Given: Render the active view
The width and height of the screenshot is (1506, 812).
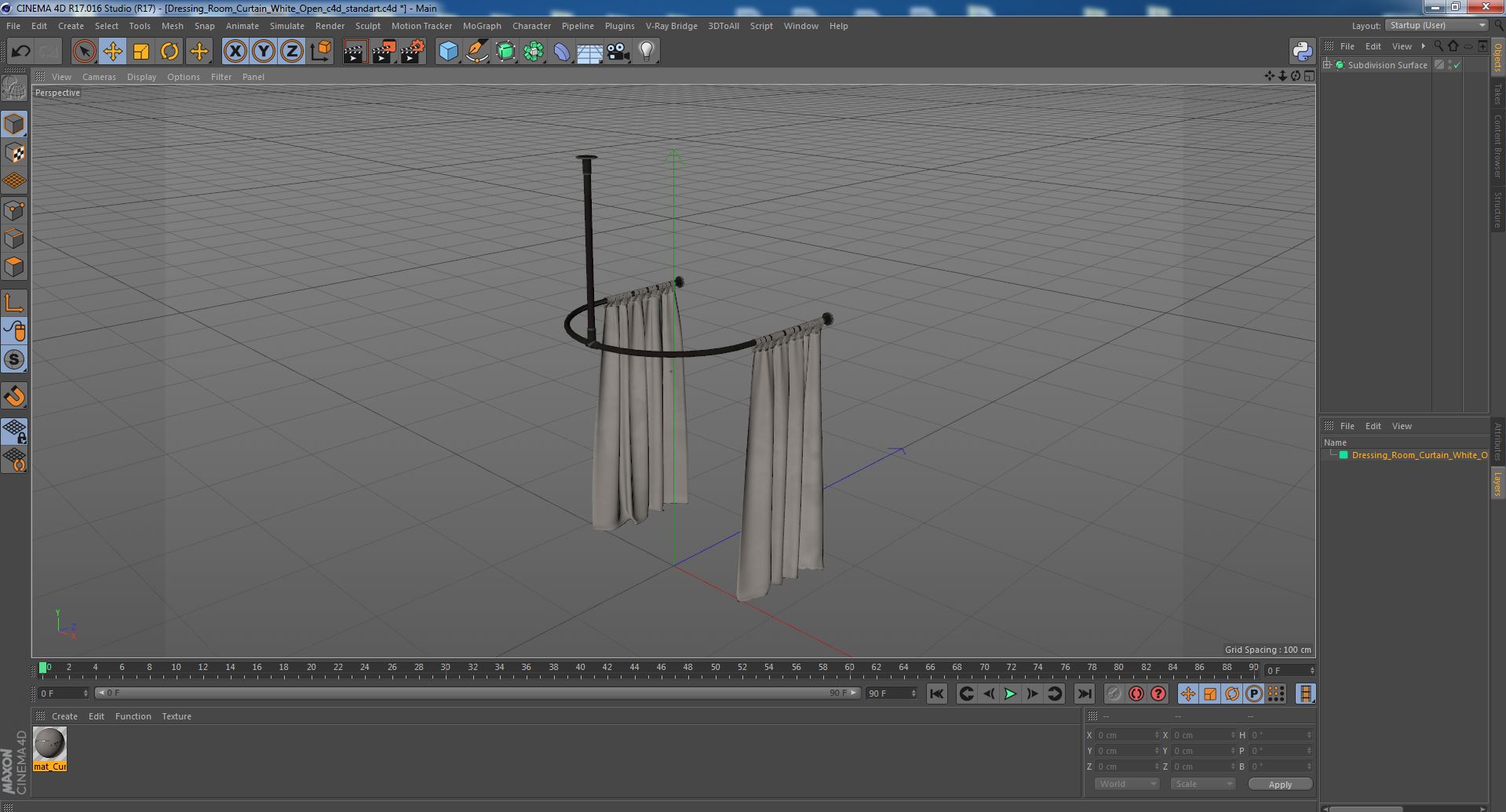Looking at the screenshot, I should point(355,52).
